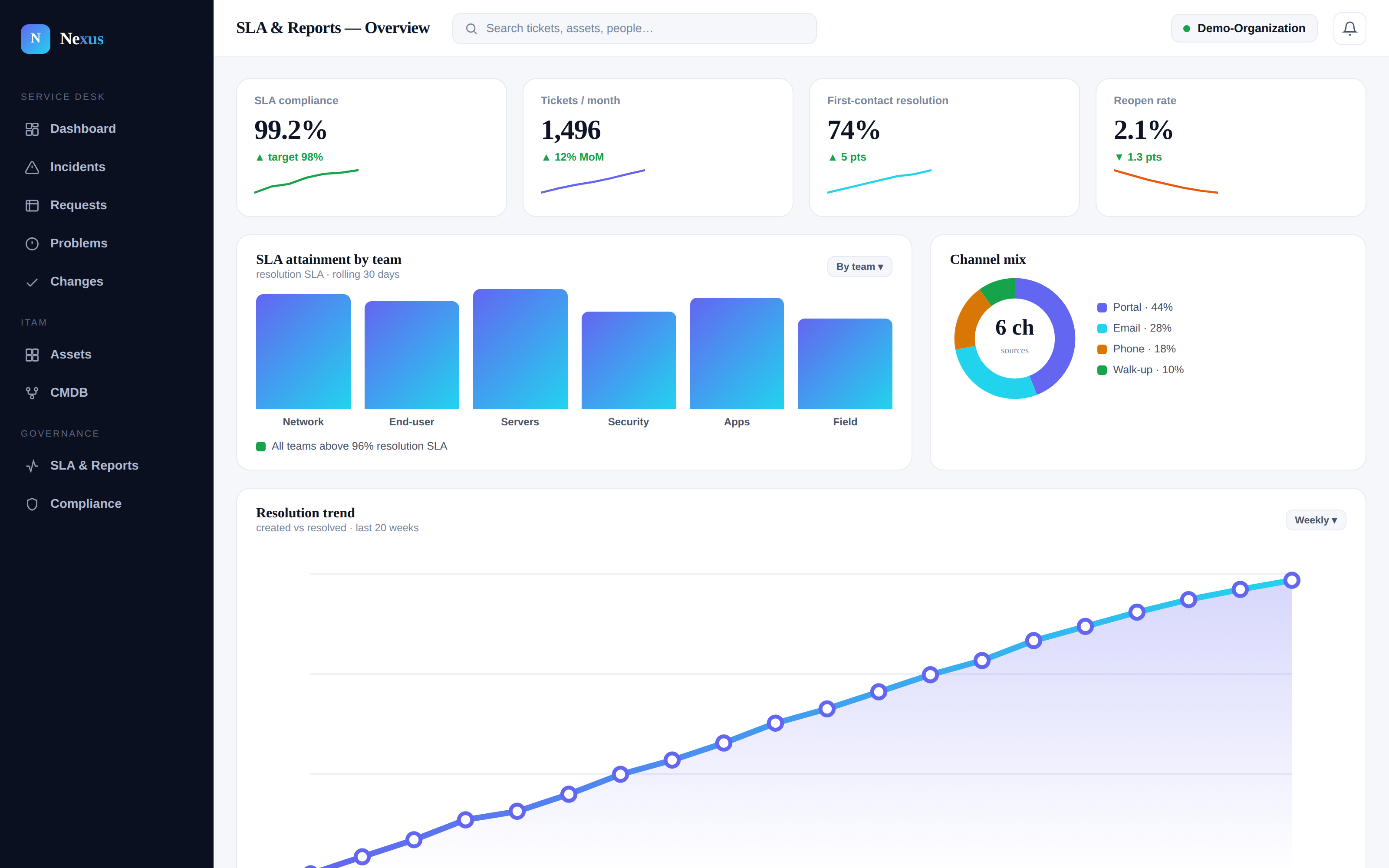This screenshot has height=868, width=1389.
Task: Click the Walk-up green legend swatch
Action: point(1102,370)
